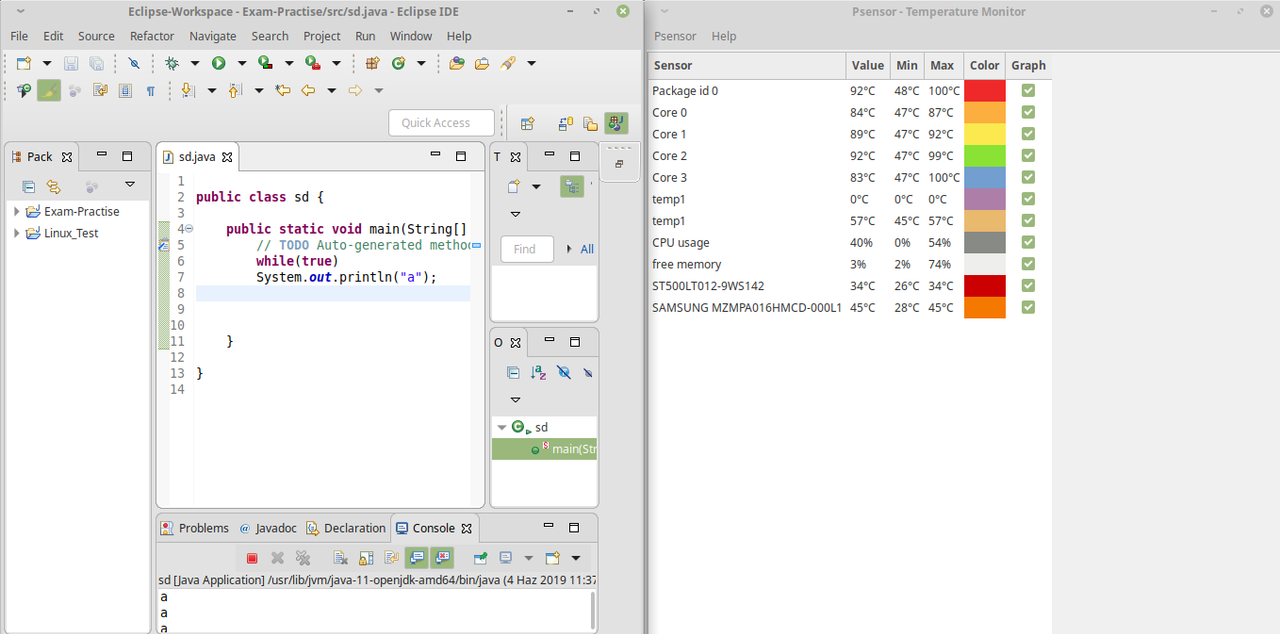The image size is (1280, 634).
Task: Click Collapse All in Package Explorer
Action: click(x=29, y=186)
